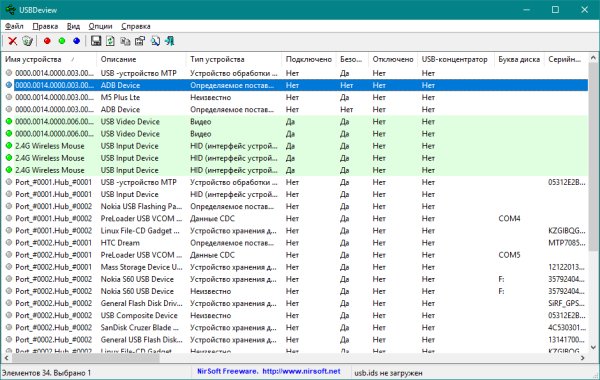Click status dot of USB Composite Device row
Image resolution: width=600 pixels, height=380 pixels.
[9, 315]
